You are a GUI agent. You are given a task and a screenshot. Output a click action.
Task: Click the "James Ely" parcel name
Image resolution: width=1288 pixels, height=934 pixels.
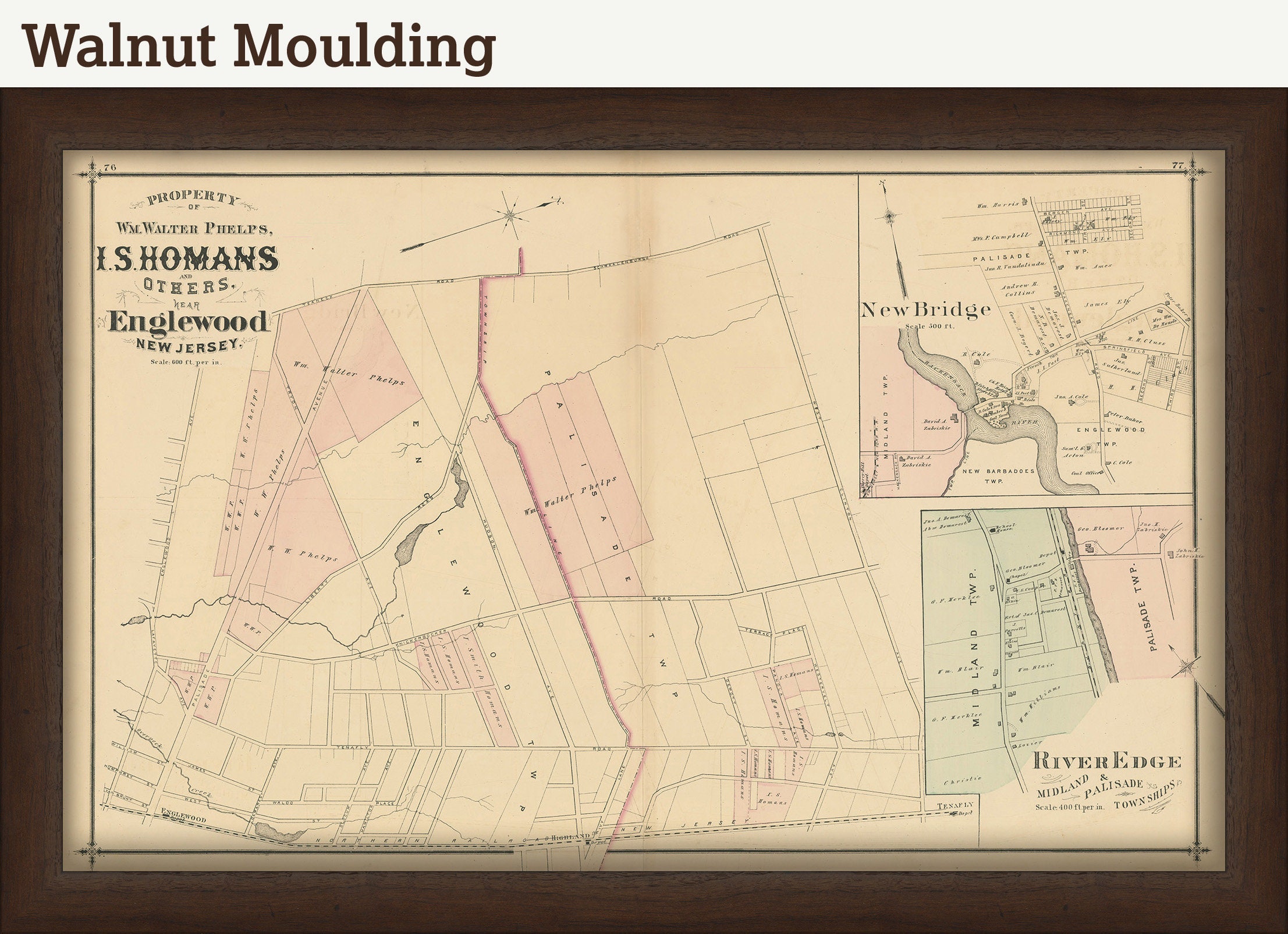1108,304
